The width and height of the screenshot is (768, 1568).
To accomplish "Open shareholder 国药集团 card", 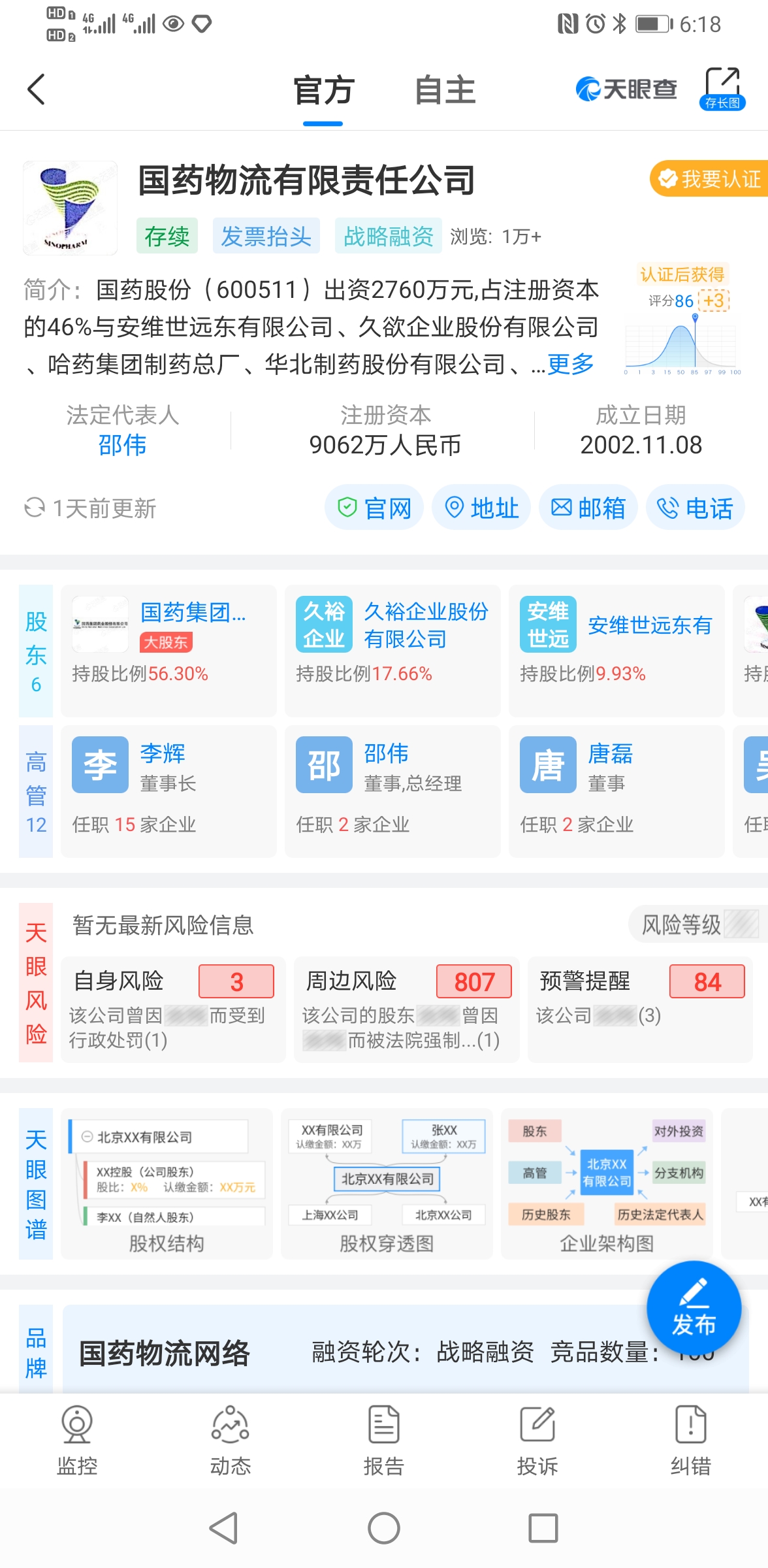I will pos(168,651).
